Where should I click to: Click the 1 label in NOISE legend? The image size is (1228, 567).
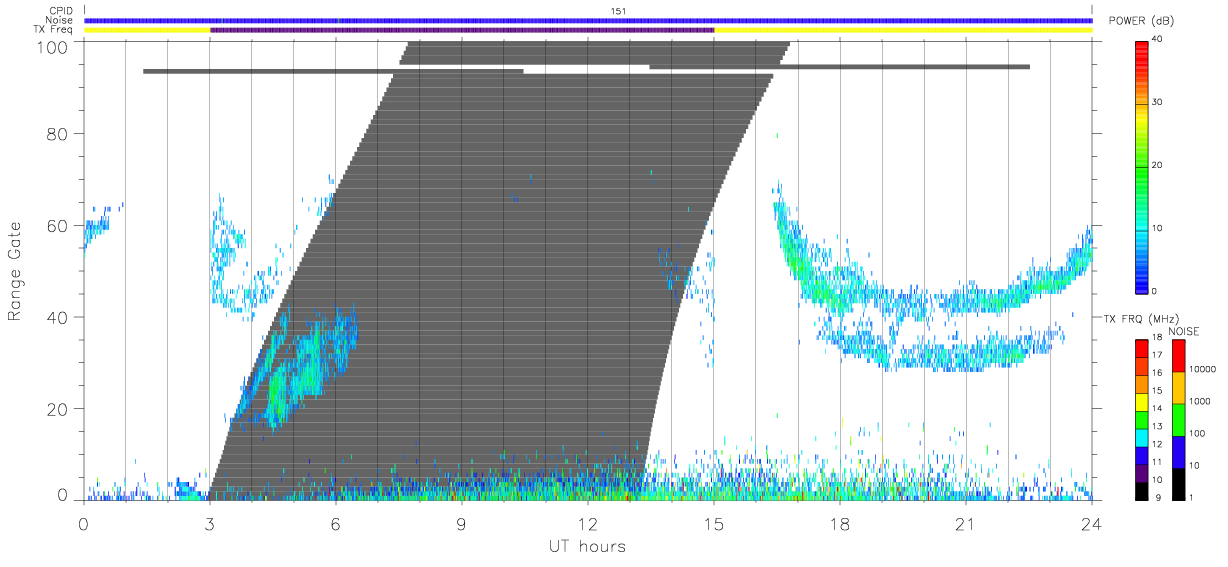(1189, 497)
